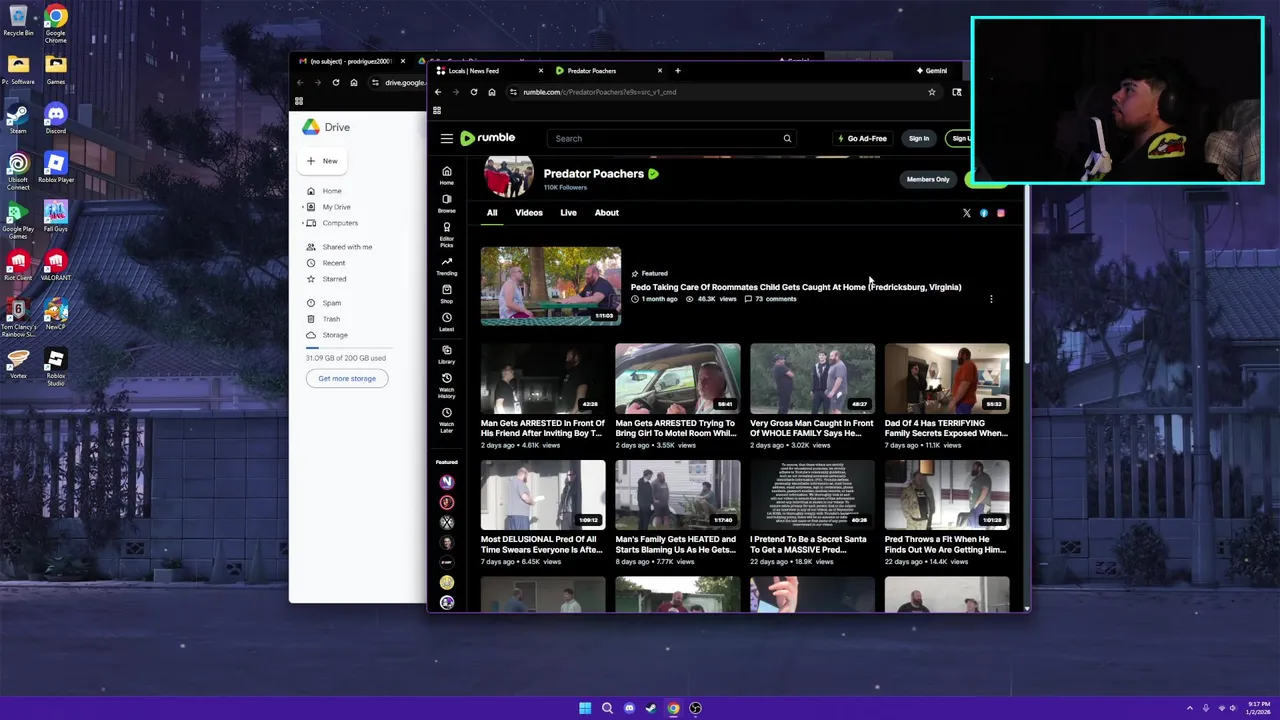1280x720 pixels.
Task: Select the Videos tab on the channel
Action: tap(529, 213)
